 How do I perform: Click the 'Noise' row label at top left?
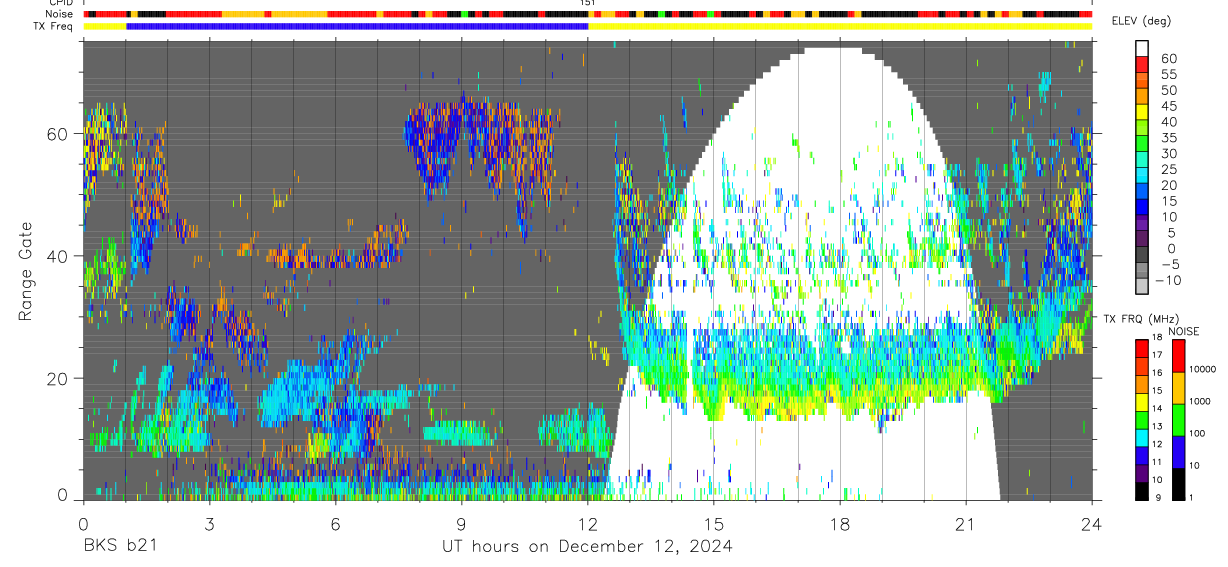point(61,15)
